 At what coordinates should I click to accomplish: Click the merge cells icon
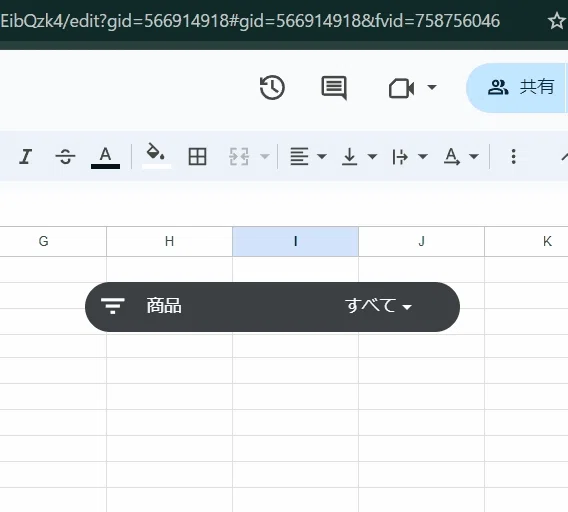(239, 157)
